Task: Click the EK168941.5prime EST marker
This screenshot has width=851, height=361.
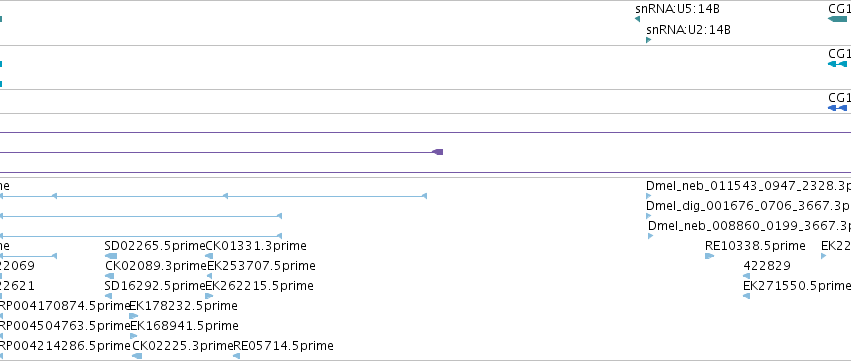Action: pyautogui.click(x=134, y=336)
